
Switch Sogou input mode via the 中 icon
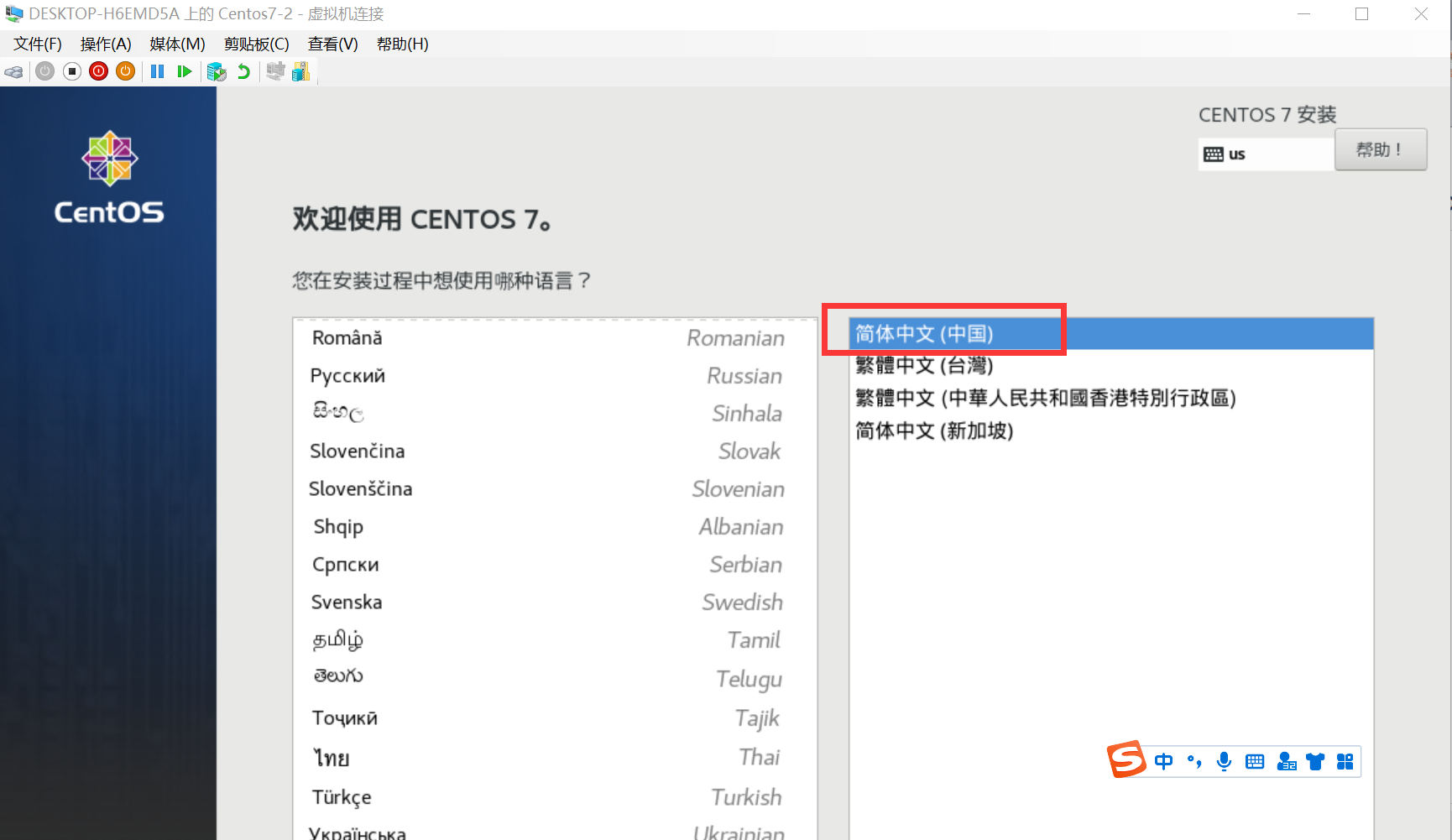[1163, 761]
